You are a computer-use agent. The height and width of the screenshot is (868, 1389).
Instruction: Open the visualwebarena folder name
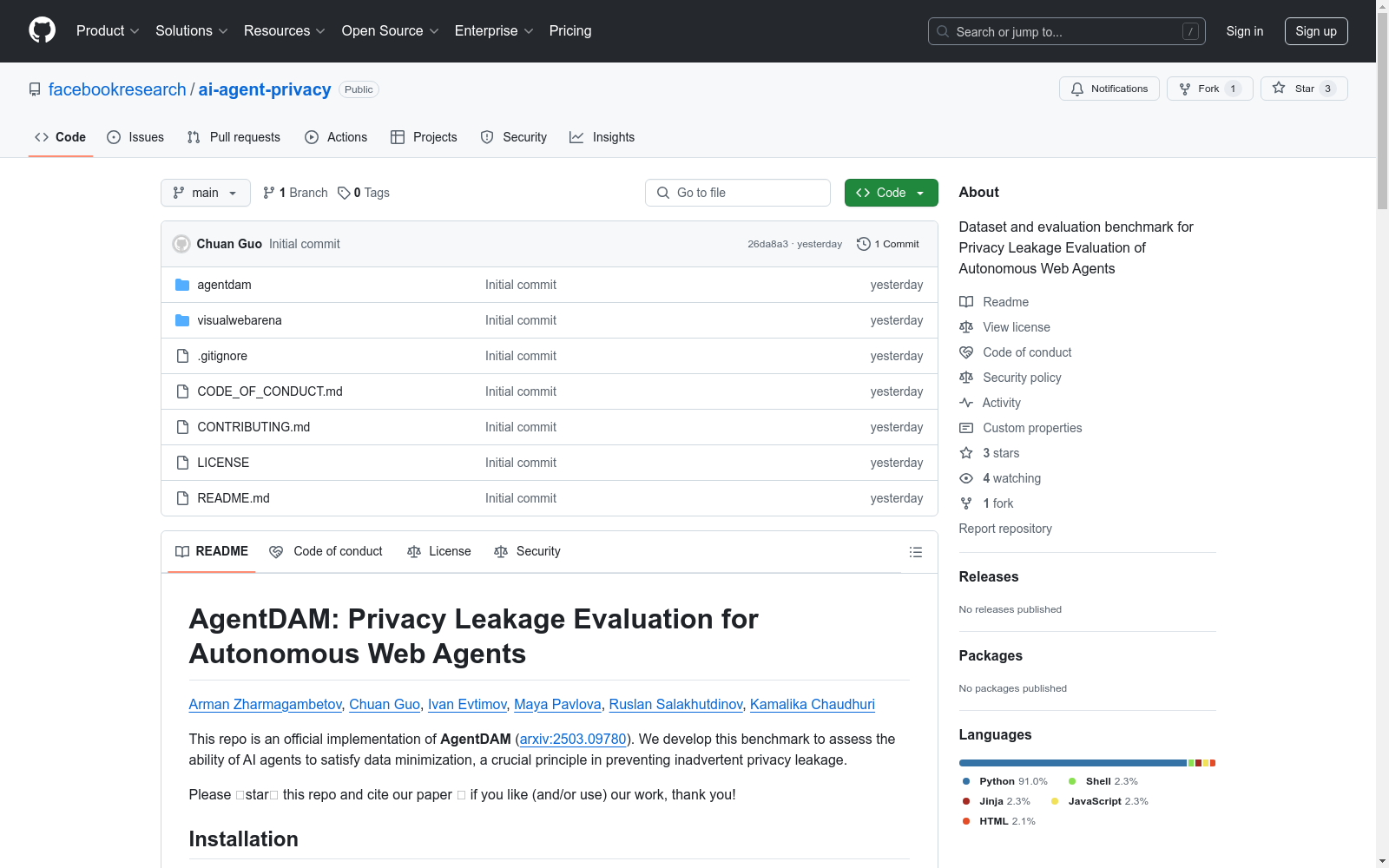coord(240,320)
